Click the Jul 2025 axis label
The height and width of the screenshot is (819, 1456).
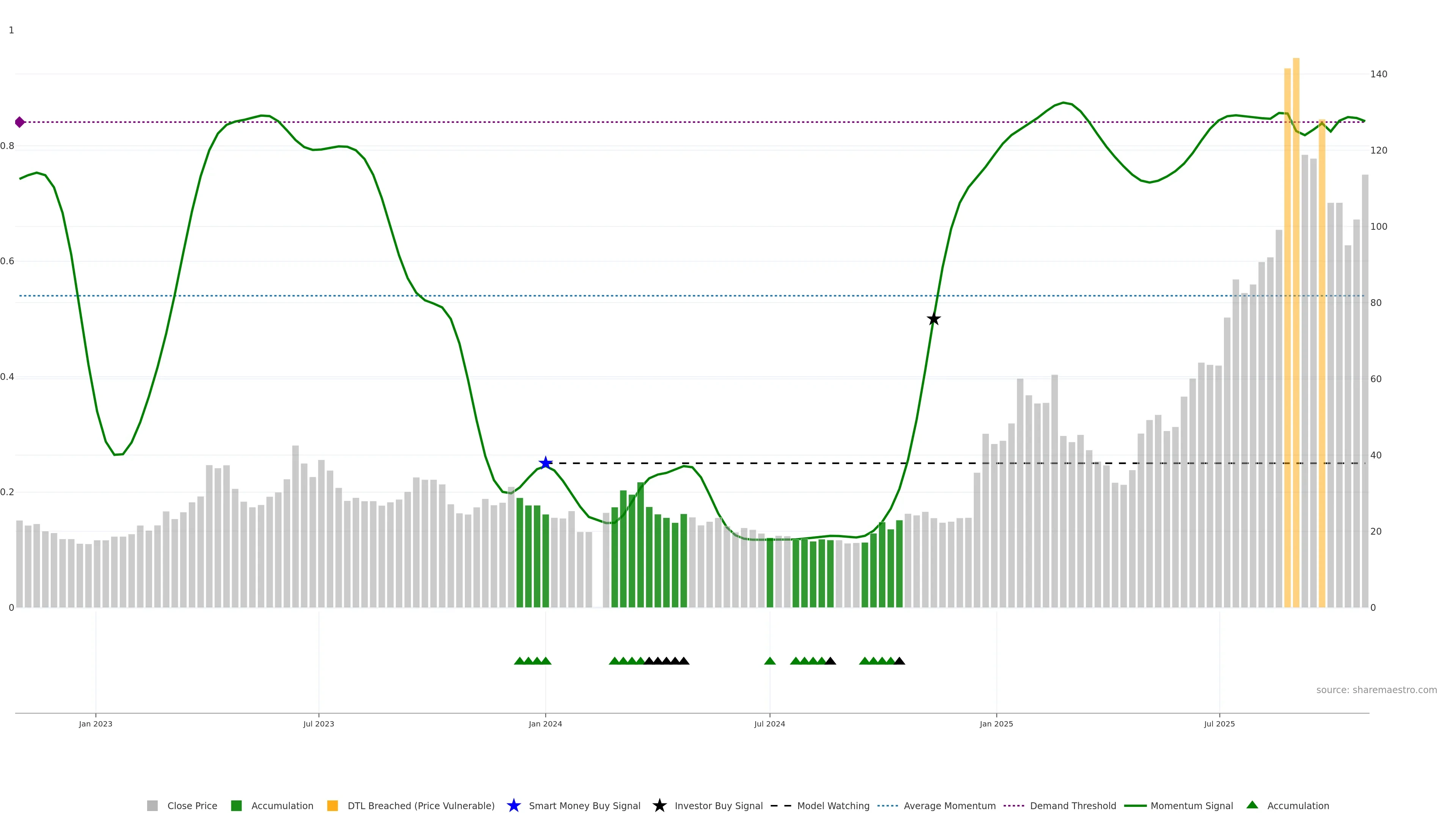pos(1219,724)
